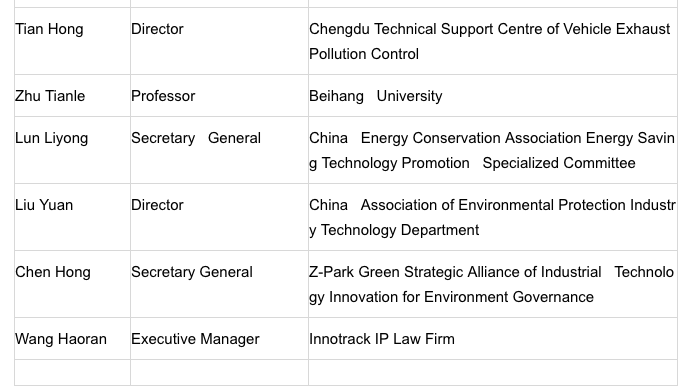Viewport: 693px width, 392px height.
Task: Select the Liu Yuan name cell
Action: (x=72, y=217)
